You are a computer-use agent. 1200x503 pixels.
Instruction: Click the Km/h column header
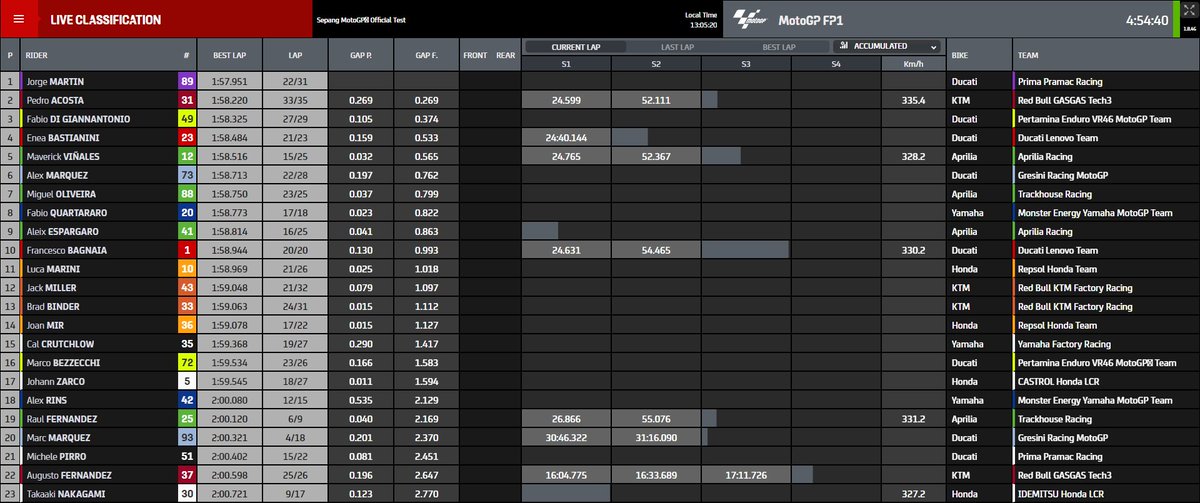(911, 64)
